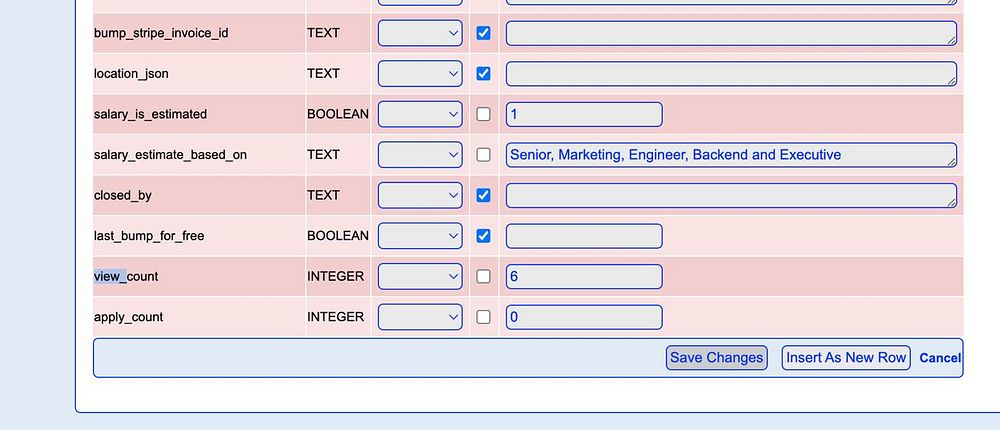This screenshot has width=1000, height=430.
Task: Open apply_count function dropdown
Action: pos(420,317)
